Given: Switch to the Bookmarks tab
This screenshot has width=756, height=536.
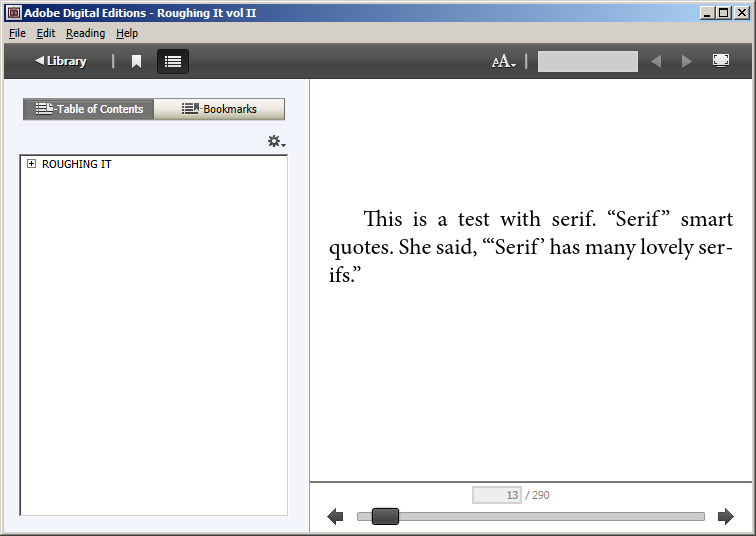Looking at the screenshot, I should (x=219, y=109).
